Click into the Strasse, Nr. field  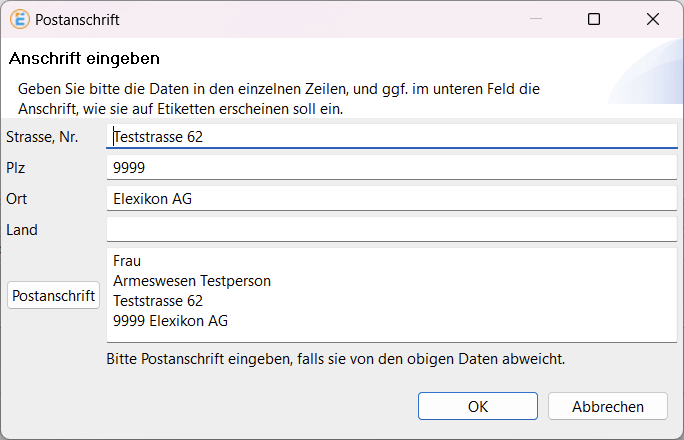click(391, 137)
